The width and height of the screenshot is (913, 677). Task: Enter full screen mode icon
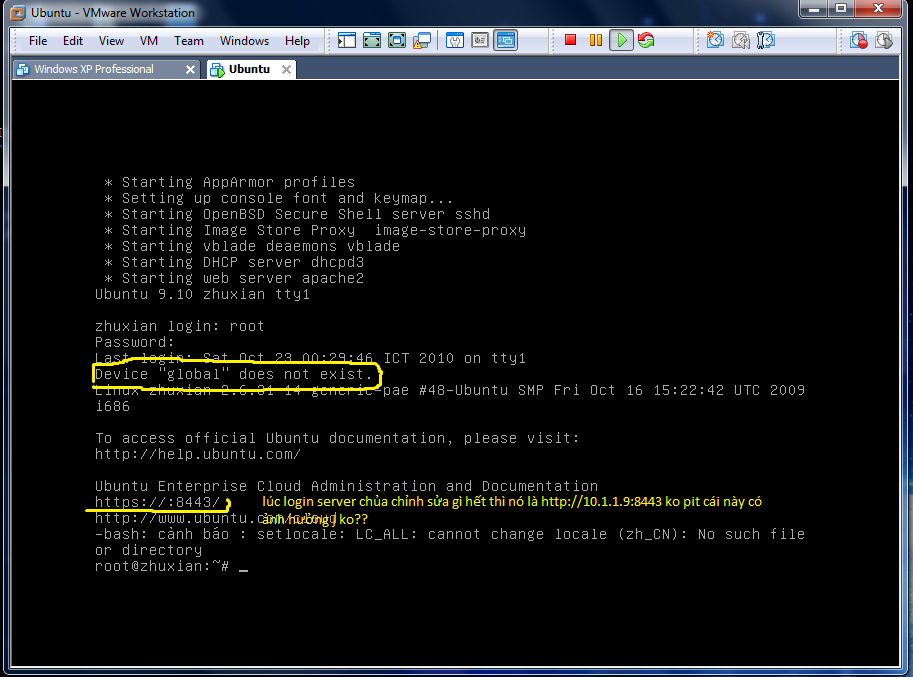[x=397, y=40]
